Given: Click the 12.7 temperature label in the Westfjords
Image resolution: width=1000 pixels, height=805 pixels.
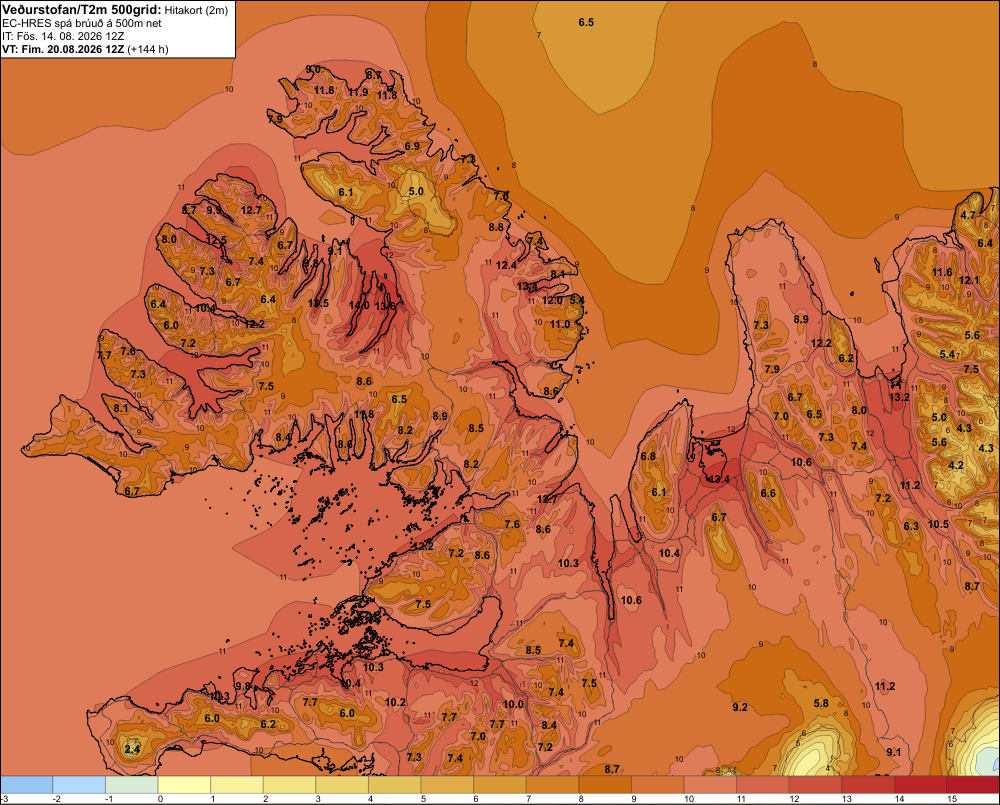Looking at the screenshot, I should pos(251,210).
